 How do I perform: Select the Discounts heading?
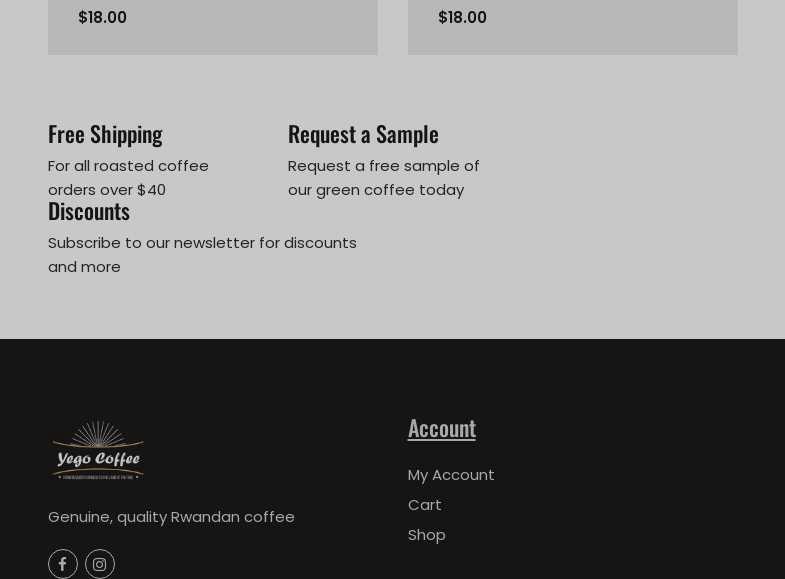89,211
